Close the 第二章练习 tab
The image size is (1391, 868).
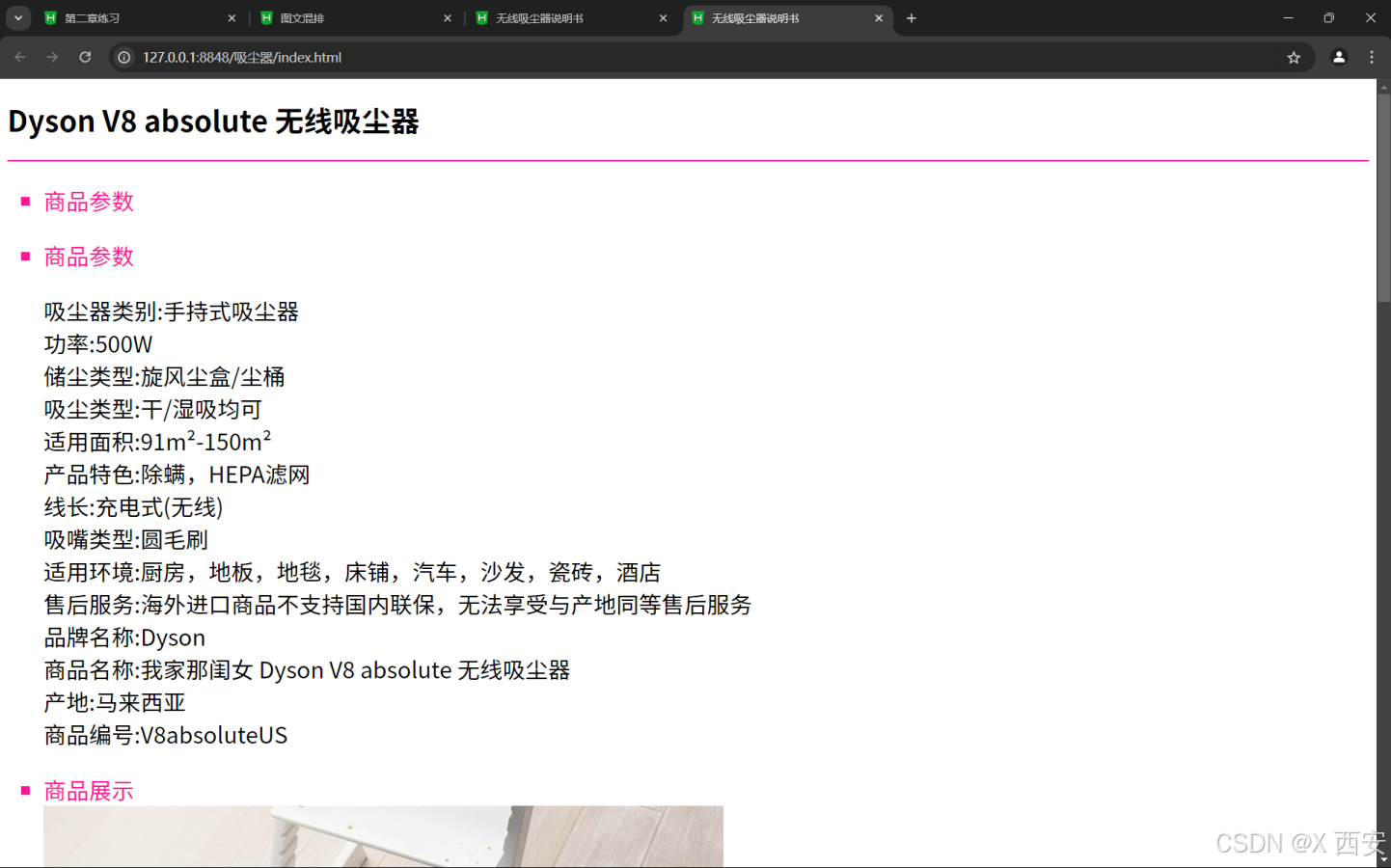tap(232, 18)
